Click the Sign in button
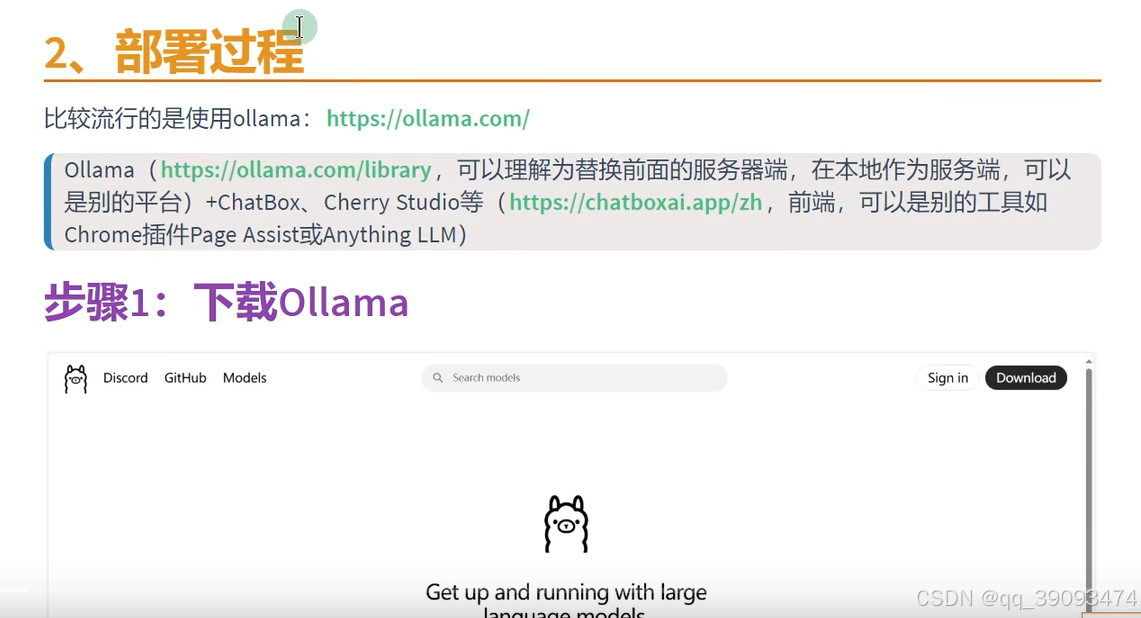 pyautogui.click(x=947, y=378)
